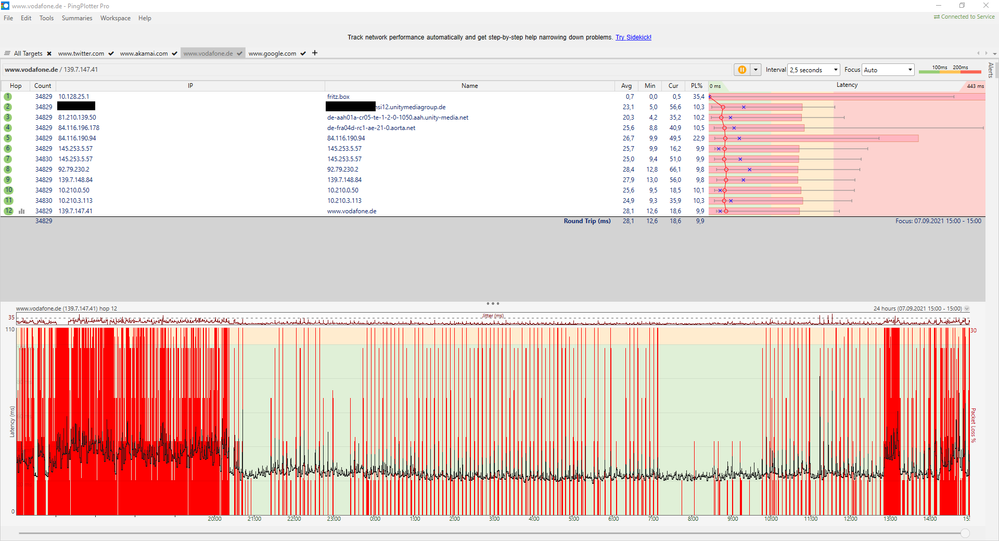Close the All Targets tab with its X

pos(49,54)
